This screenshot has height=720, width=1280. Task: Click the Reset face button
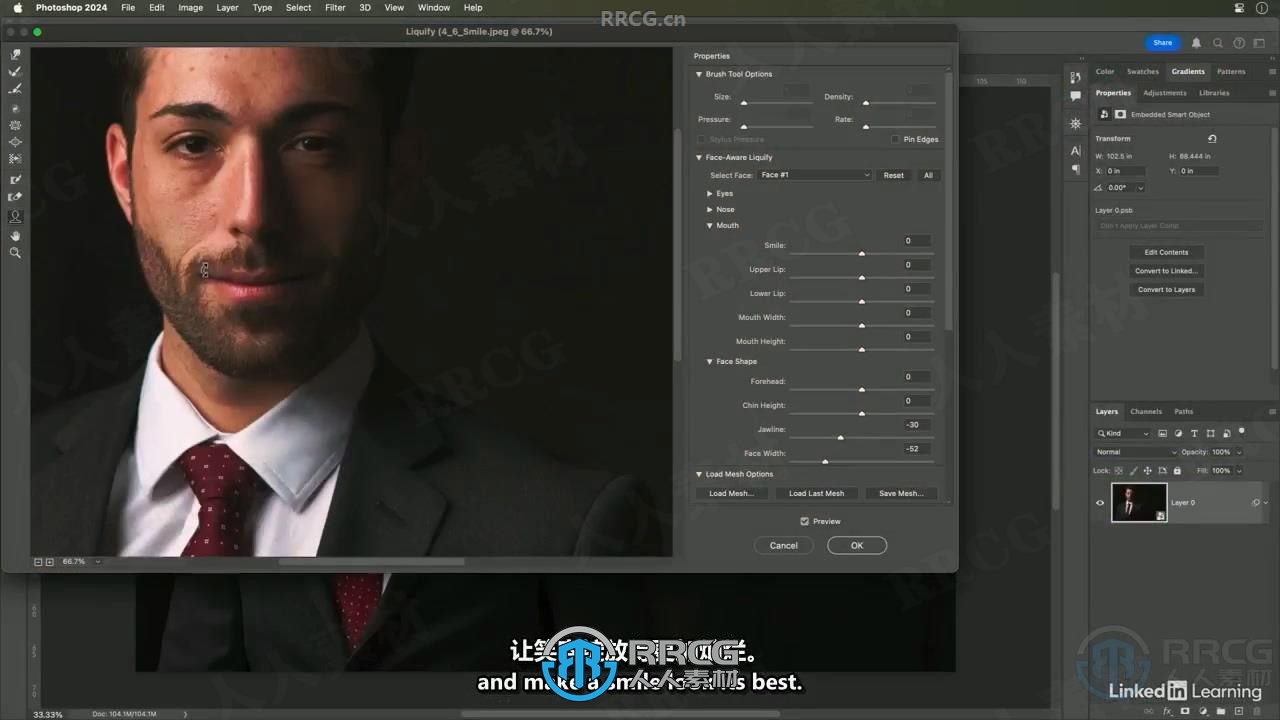(894, 175)
